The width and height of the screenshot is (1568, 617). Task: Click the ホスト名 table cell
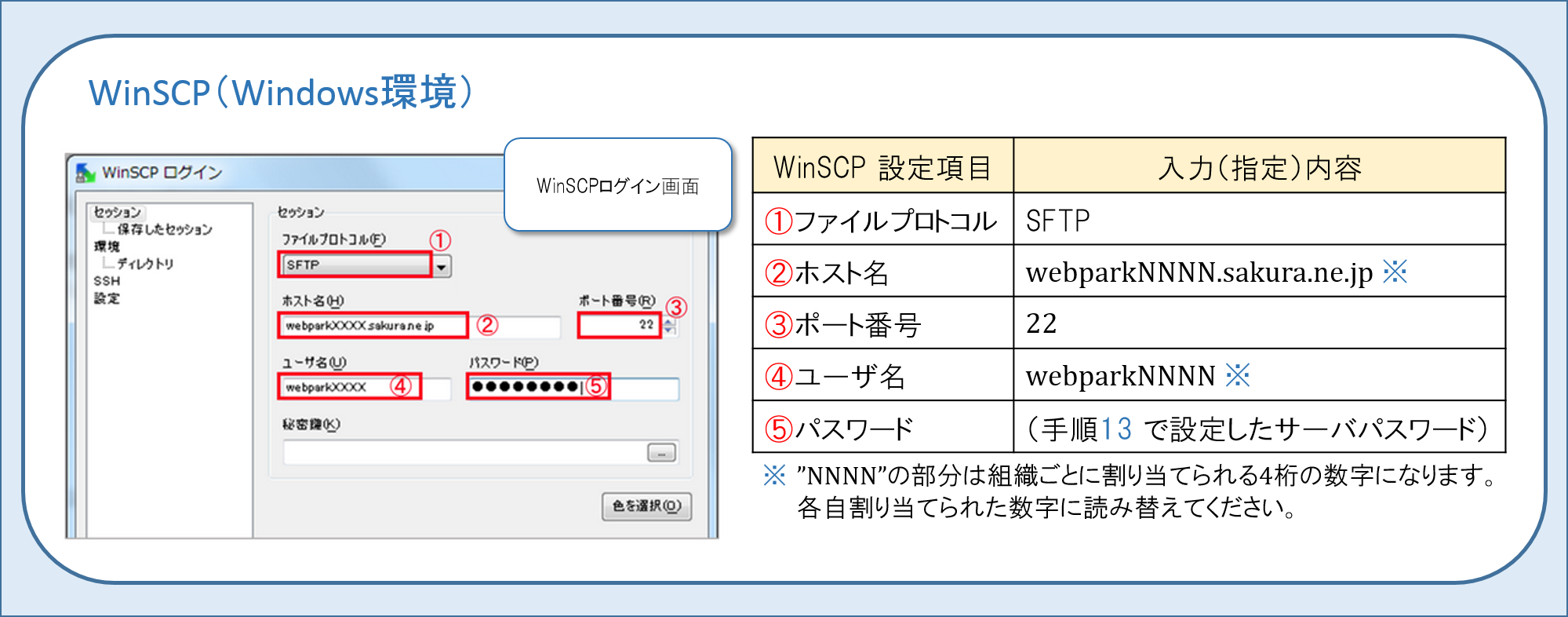click(x=883, y=271)
